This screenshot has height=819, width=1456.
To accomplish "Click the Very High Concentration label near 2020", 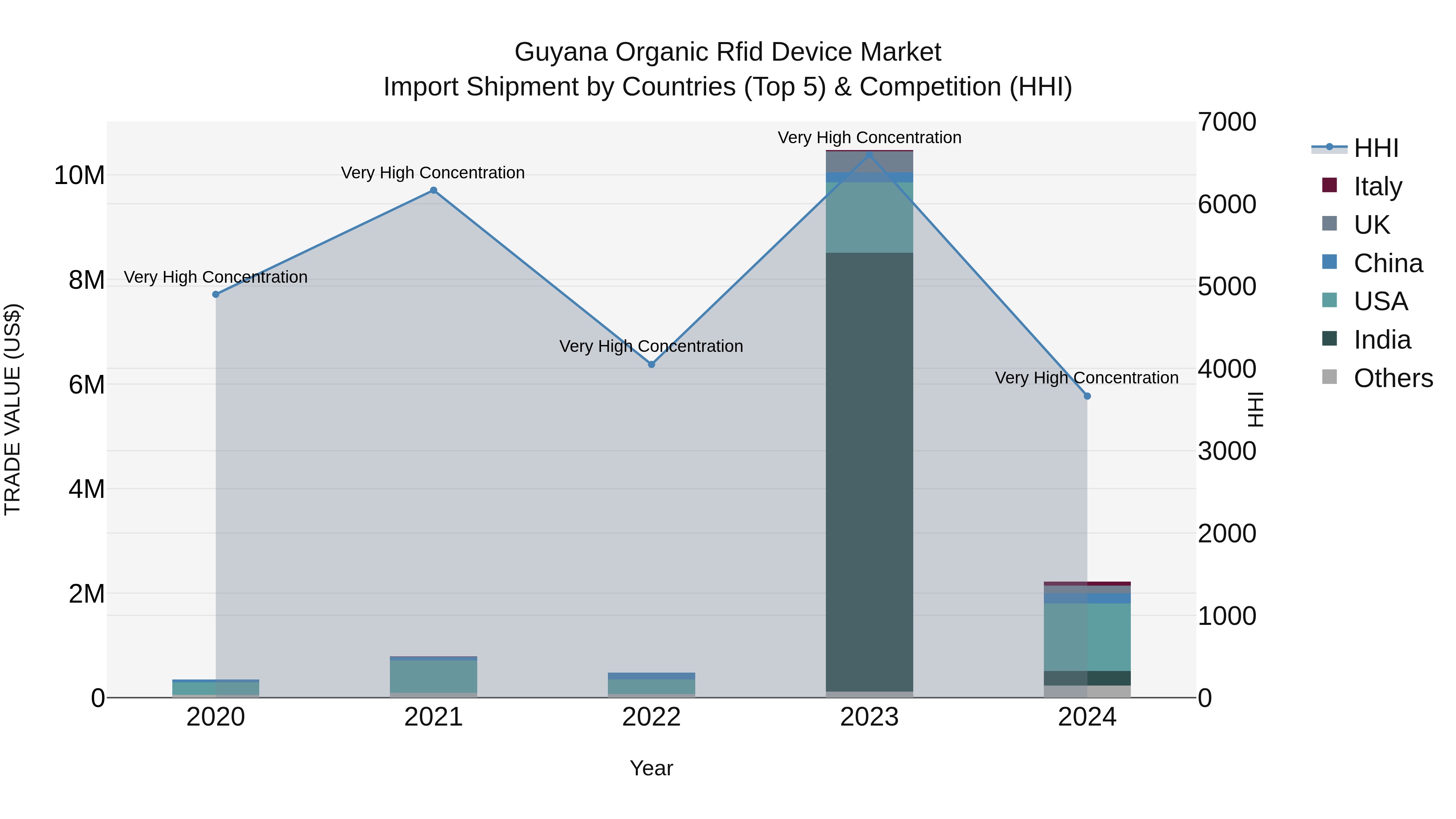I will pyautogui.click(x=215, y=277).
